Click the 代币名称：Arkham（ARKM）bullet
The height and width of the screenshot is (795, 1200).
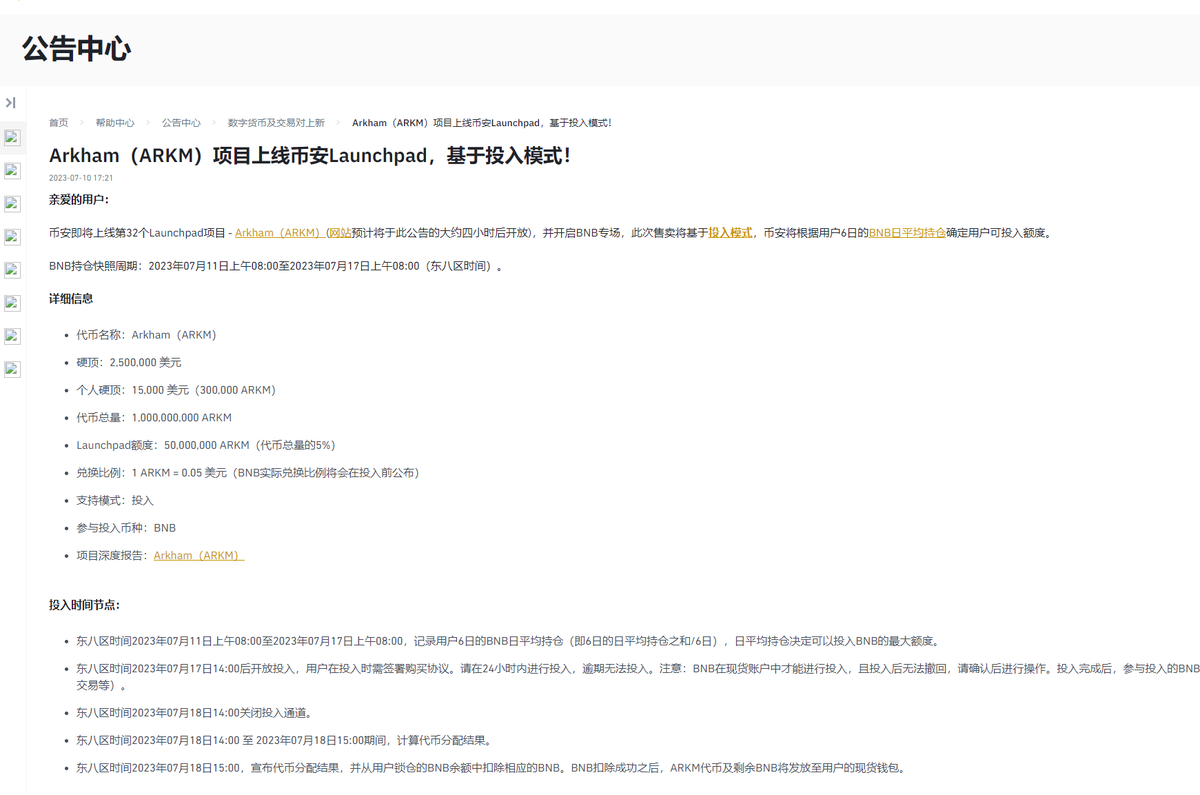click(x=146, y=335)
